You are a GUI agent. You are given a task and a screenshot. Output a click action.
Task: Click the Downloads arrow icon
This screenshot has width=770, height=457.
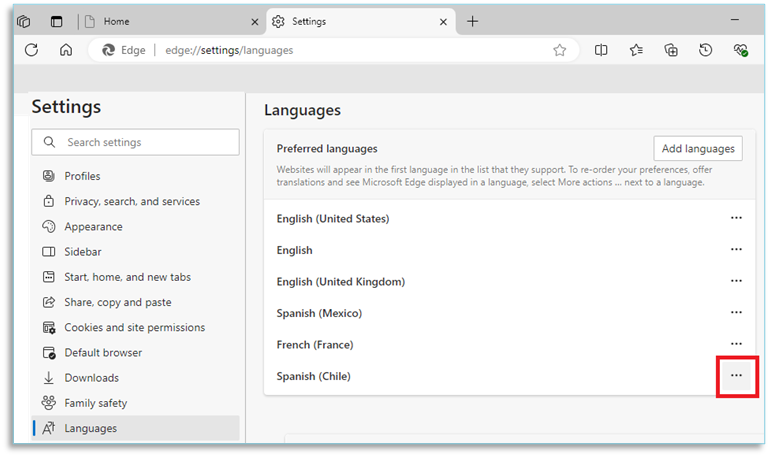click(x=49, y=378)
